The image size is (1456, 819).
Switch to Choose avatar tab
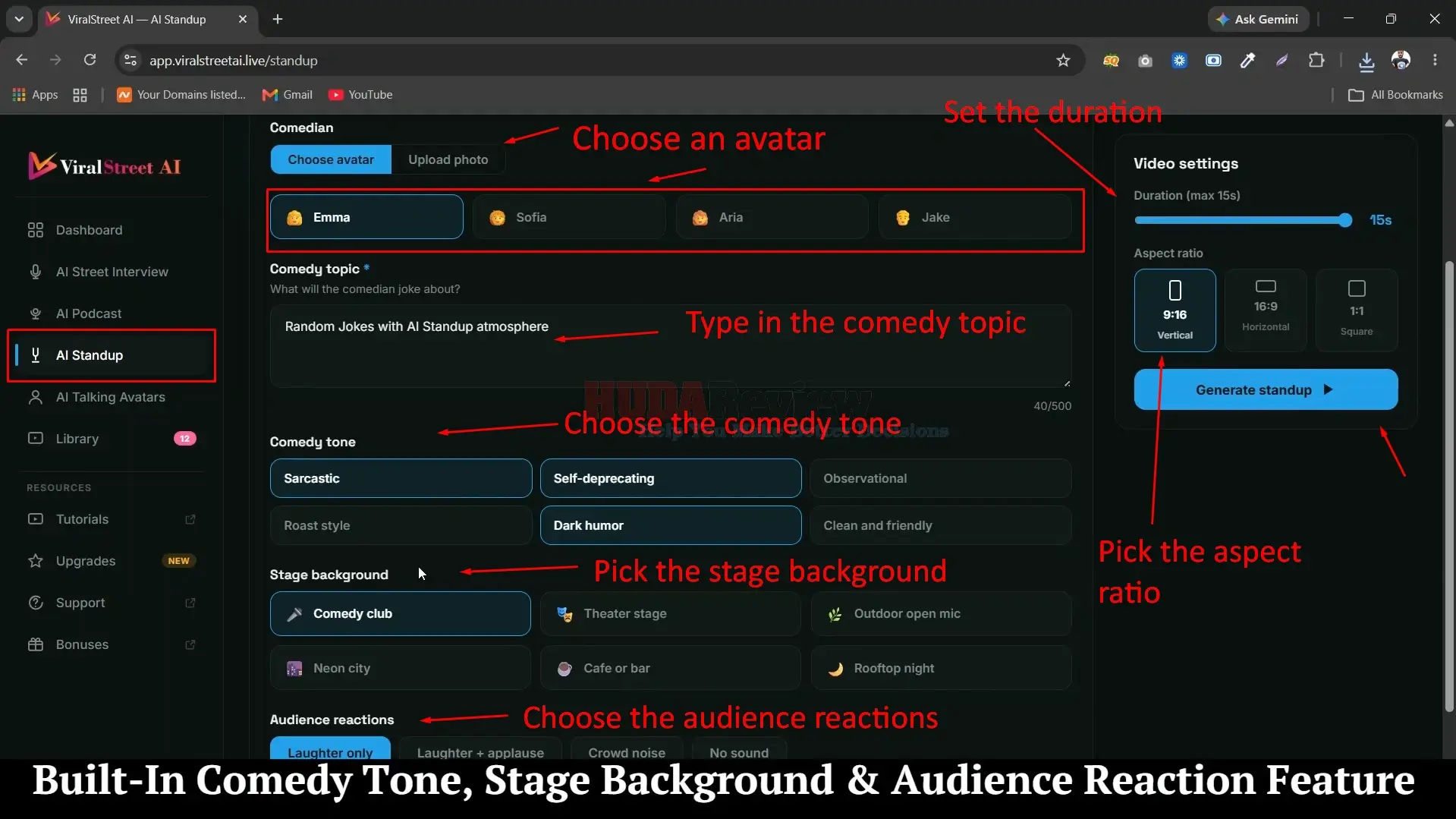[331, 159]
